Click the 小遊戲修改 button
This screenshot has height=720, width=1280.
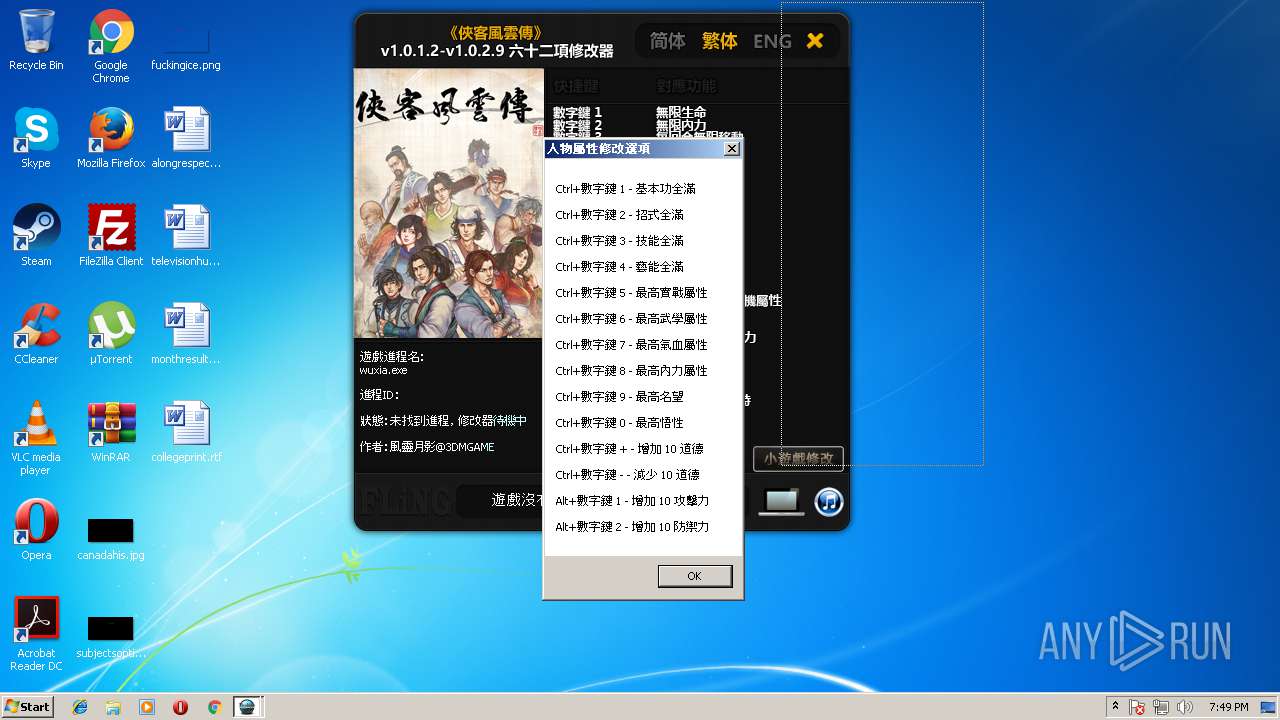point(798,458)
